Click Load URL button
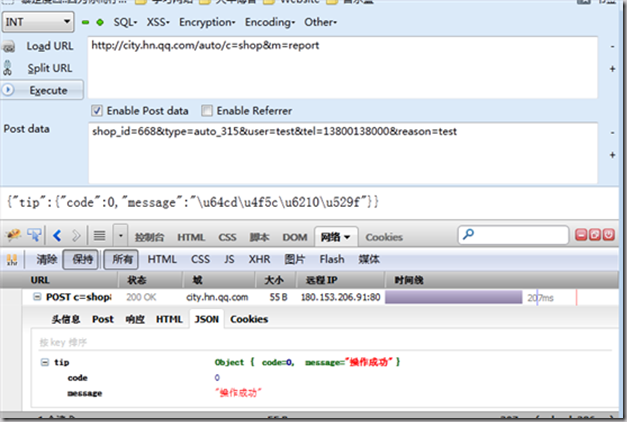Viewport: 627px width, 422px height. point(50,46)
